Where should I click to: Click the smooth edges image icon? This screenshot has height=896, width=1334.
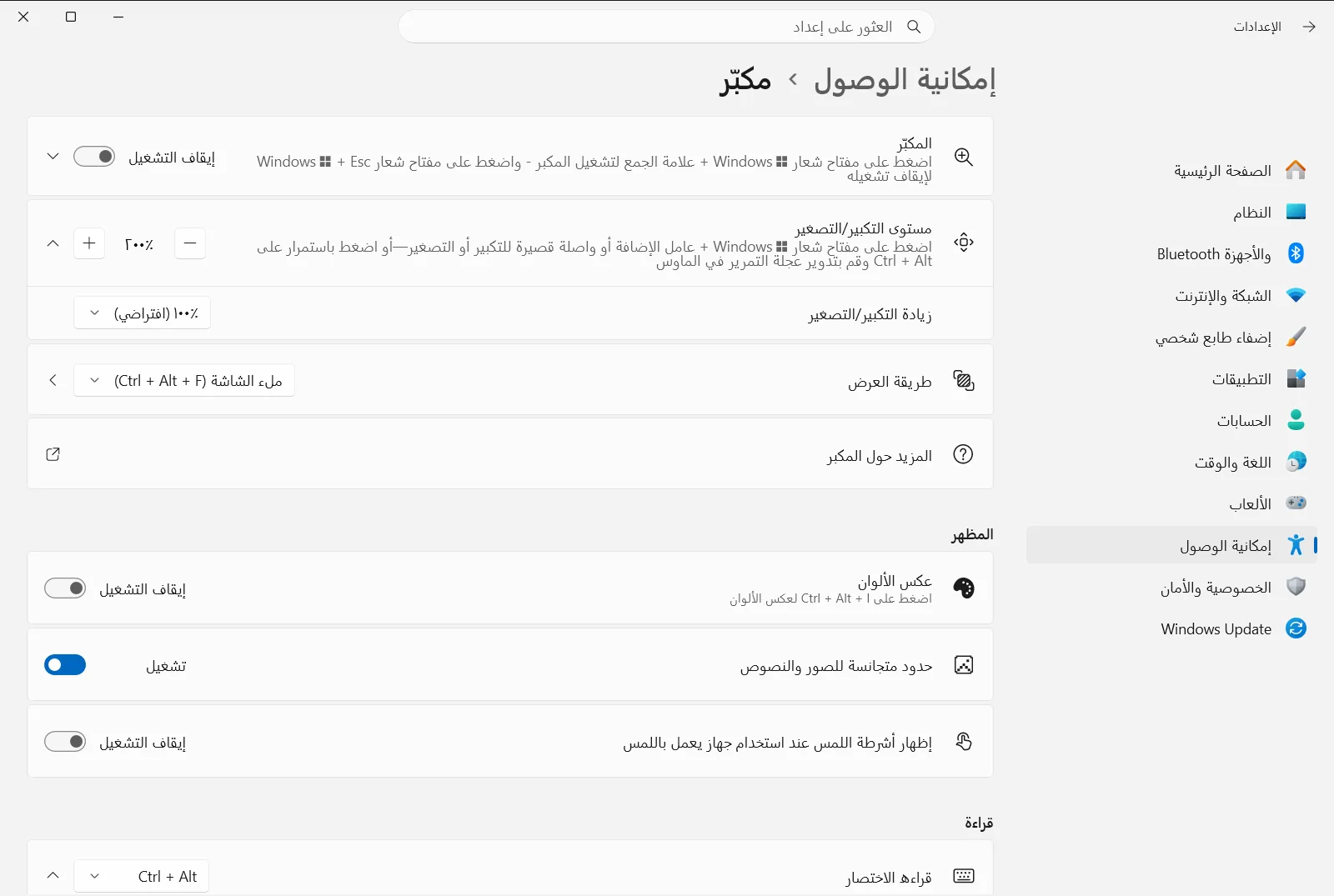pos(963,665)
